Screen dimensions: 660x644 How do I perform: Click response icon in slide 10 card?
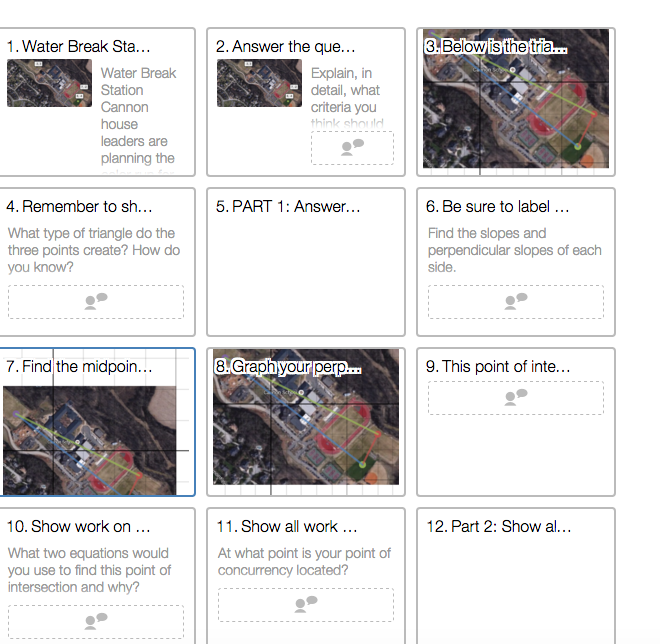(96, 621)
